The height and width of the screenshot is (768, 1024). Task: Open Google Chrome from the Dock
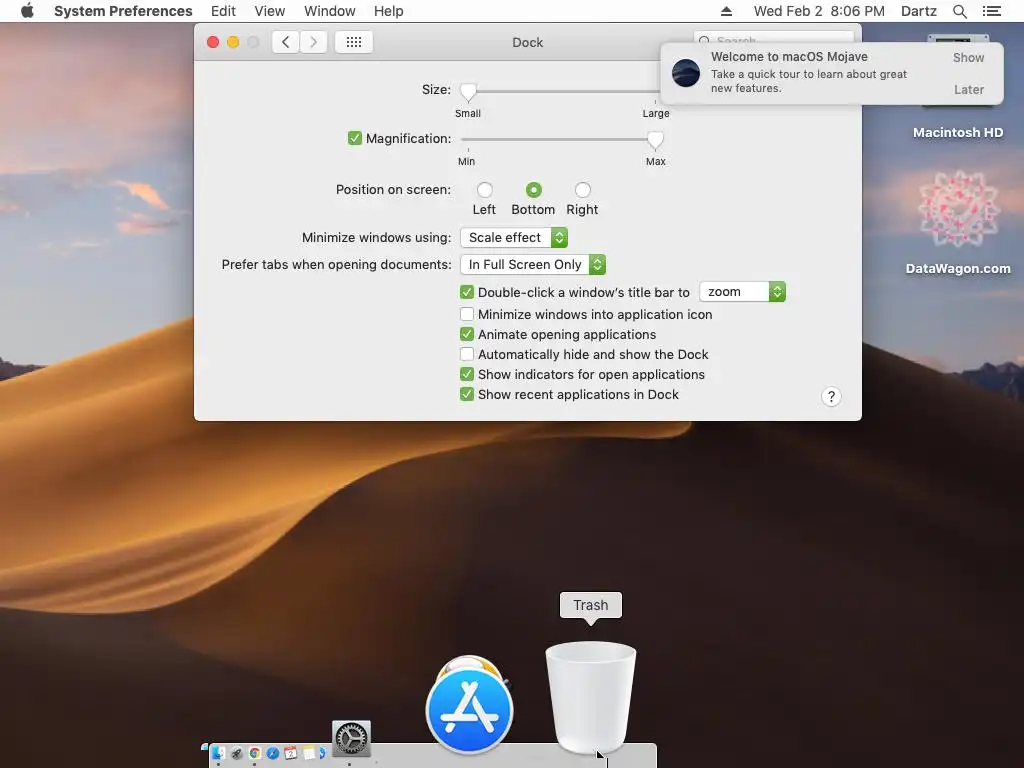(x=255, y=753)
